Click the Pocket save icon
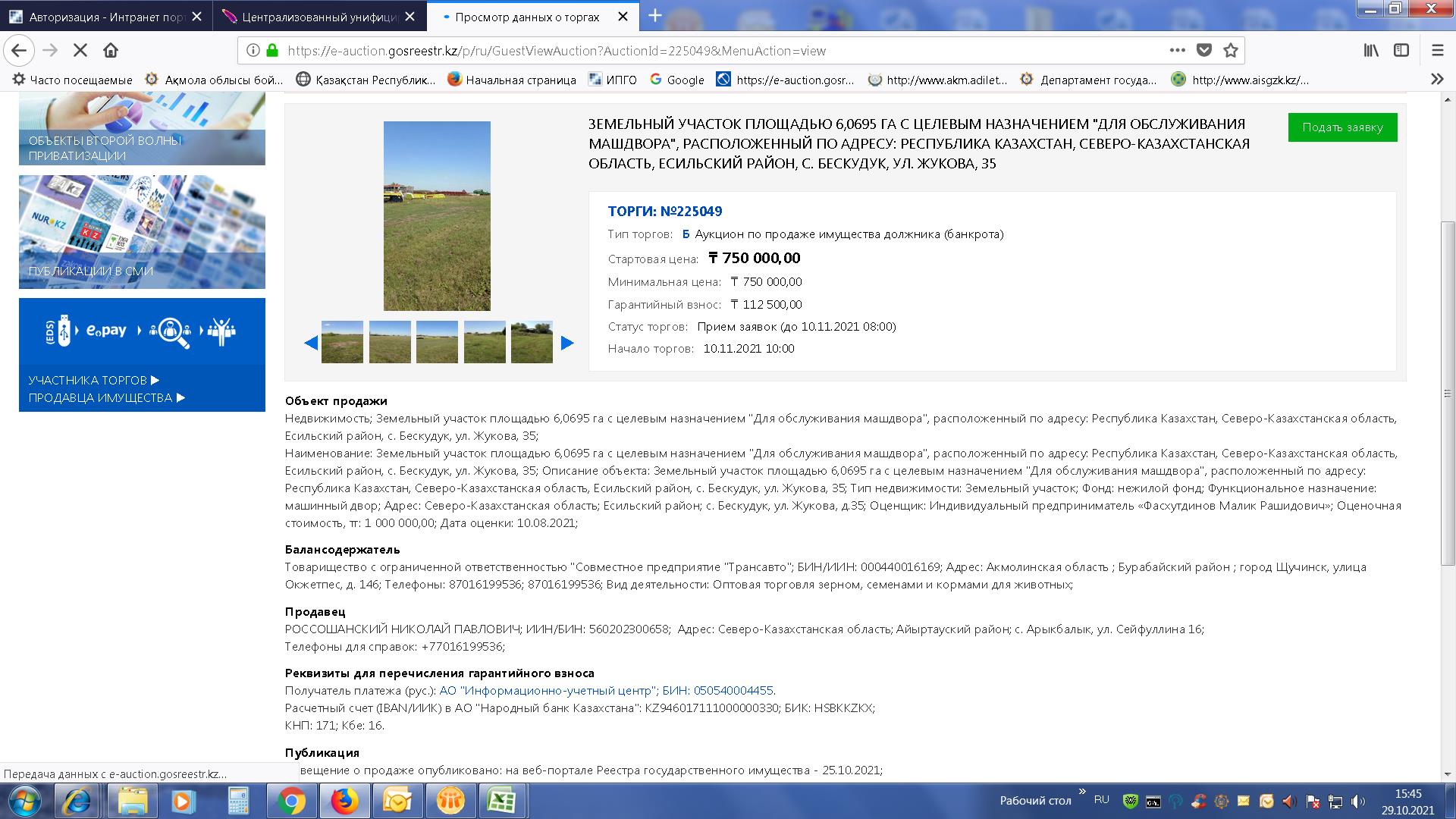This screenshot has height=819, width=1456. [x=1204, y=51]
